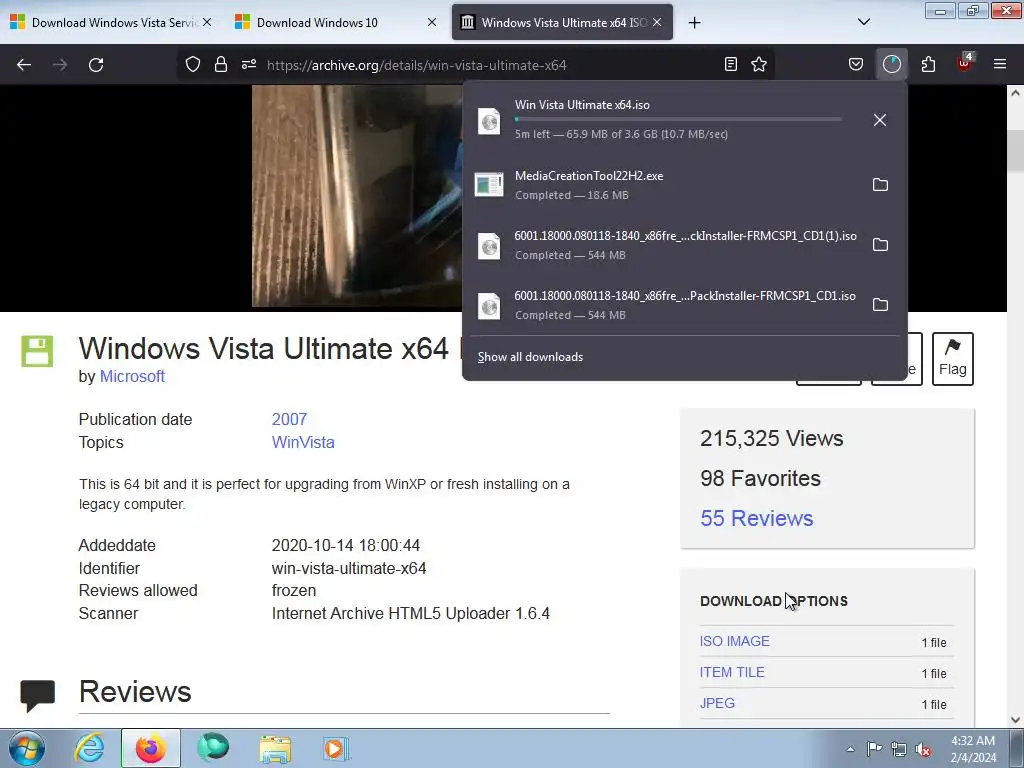Show FRMCSP1_CD1(1).iso in its folder
1024x768 pixels.
click(x=880, y=245)
